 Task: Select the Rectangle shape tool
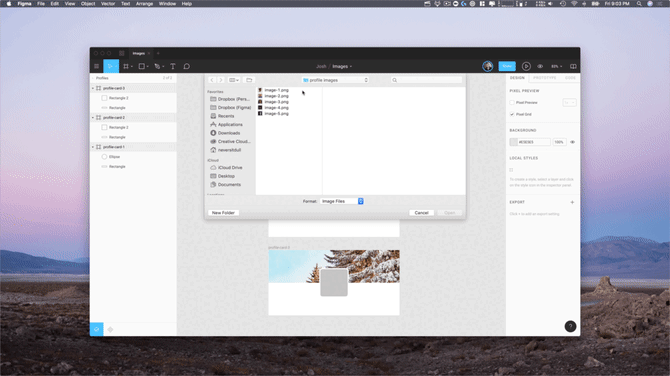142,66
